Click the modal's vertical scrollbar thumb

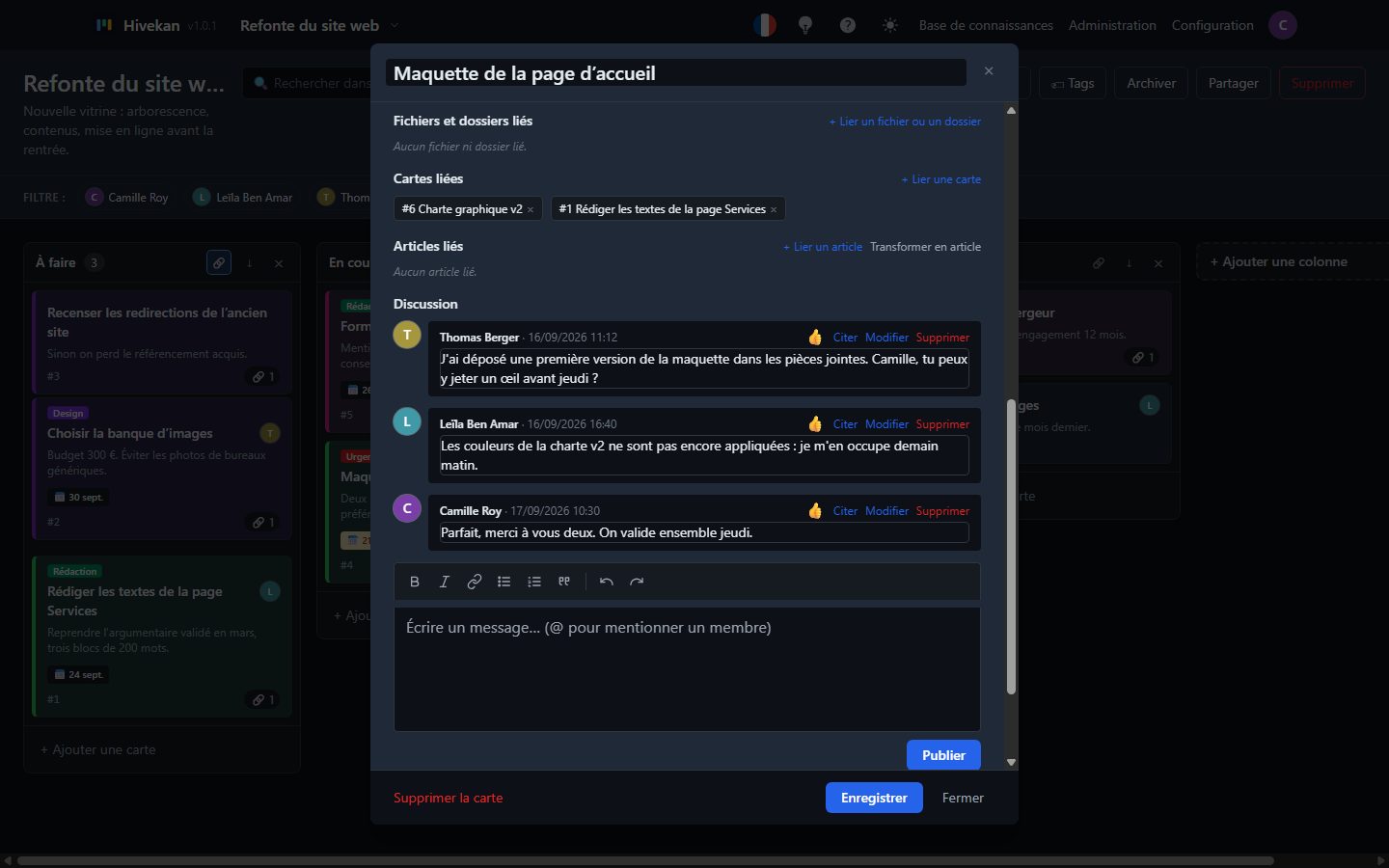tap(1011, 547)
